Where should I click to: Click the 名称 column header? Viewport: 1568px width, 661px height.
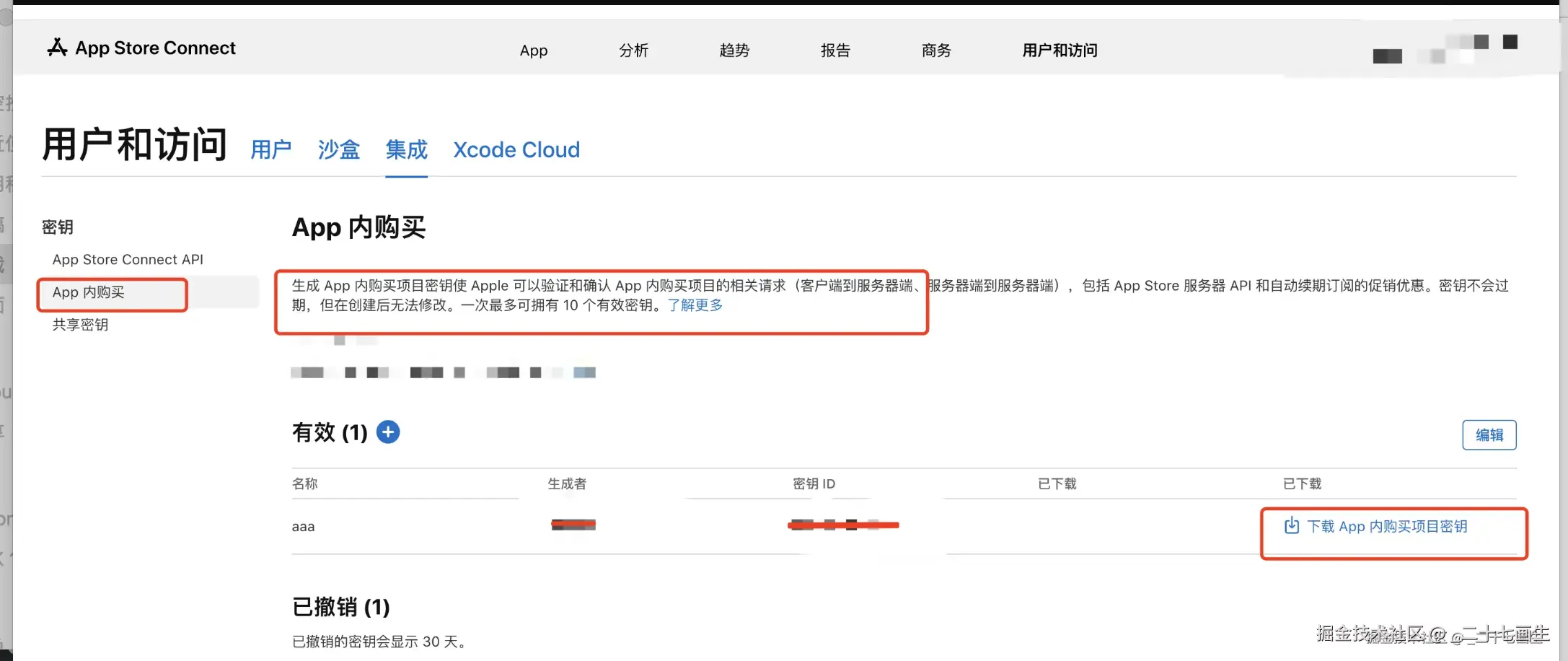[x=304, y=483]
